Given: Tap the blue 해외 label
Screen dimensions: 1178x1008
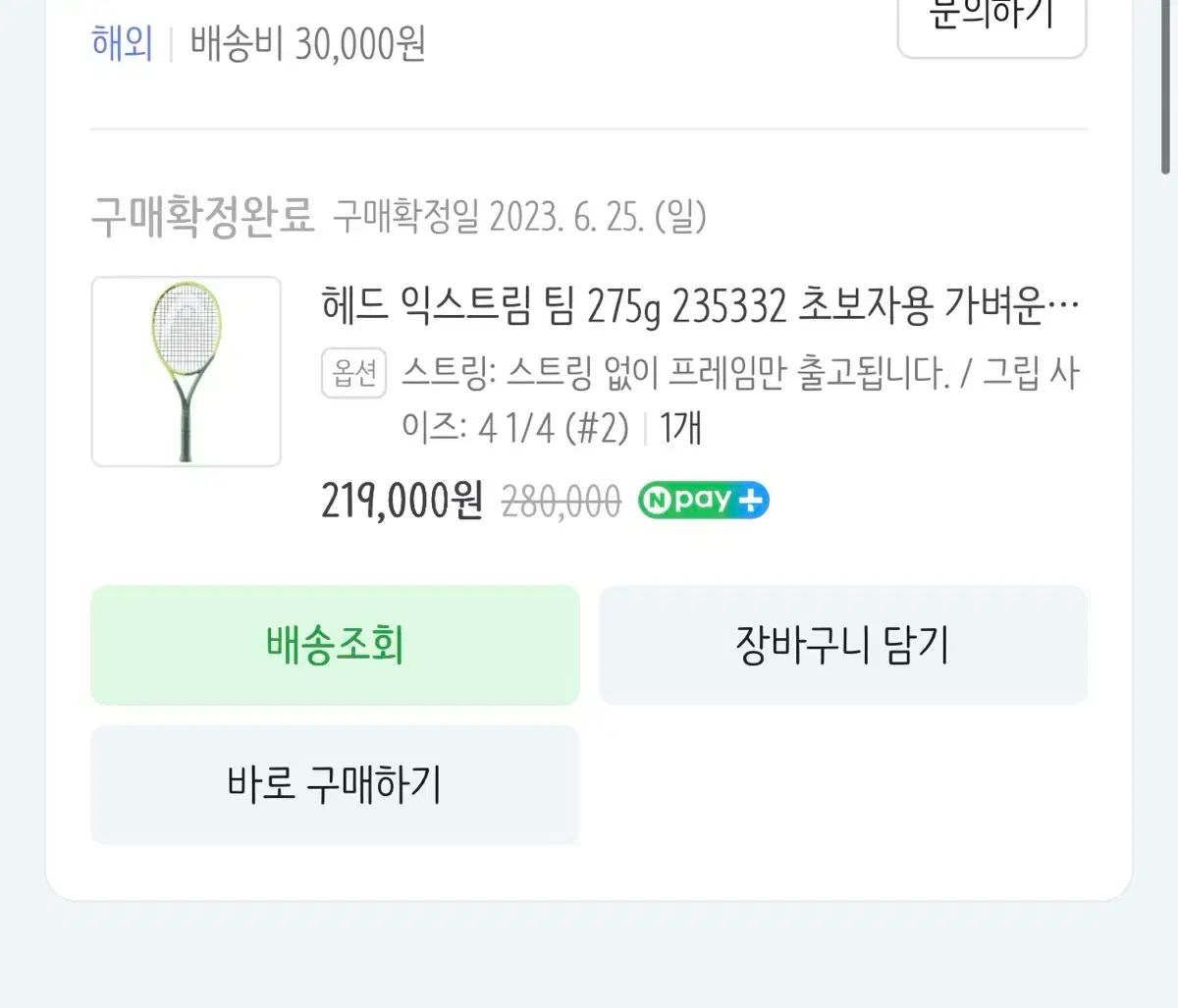Looking at the screenshot, I should [122, 44].
